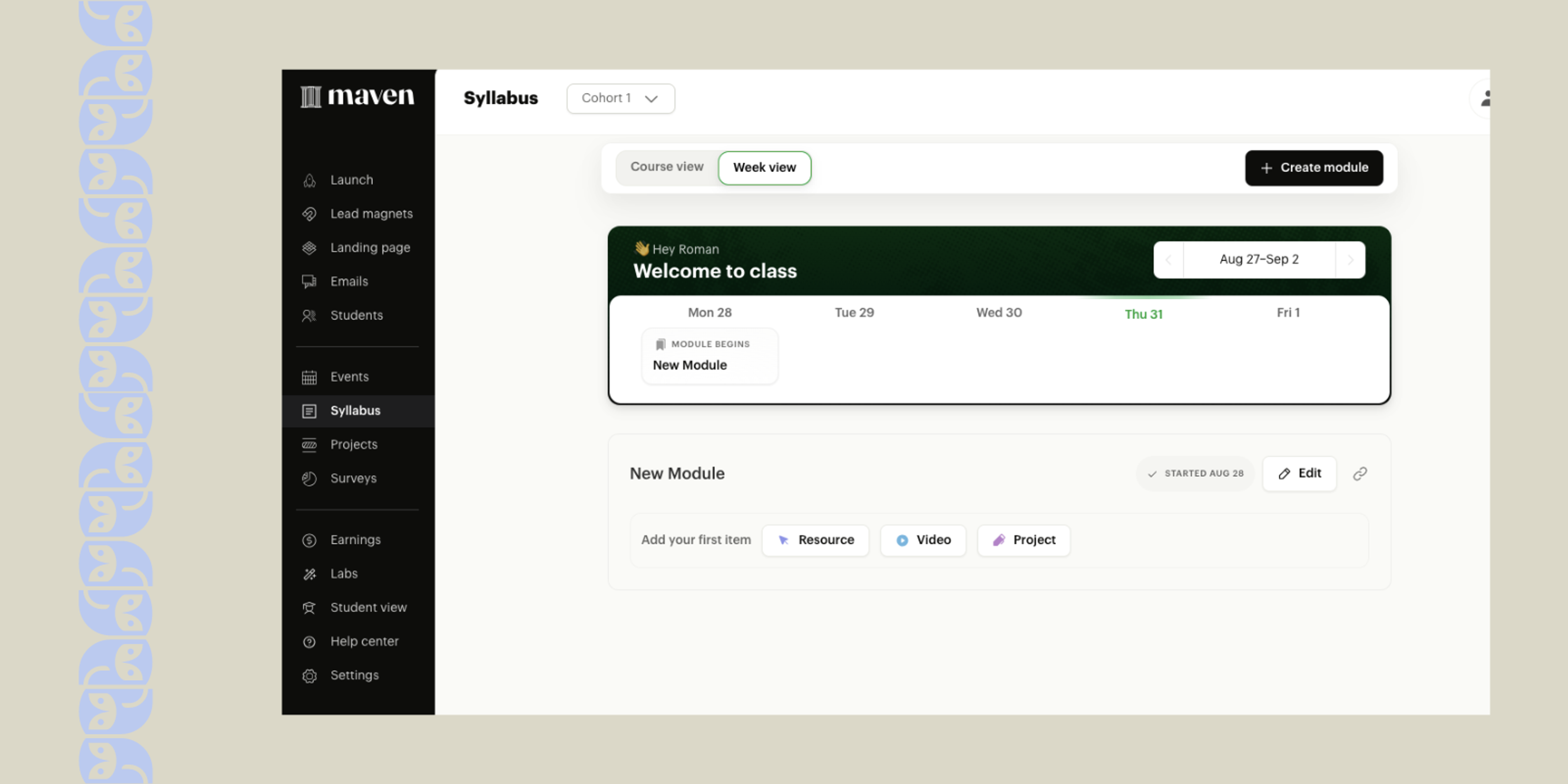Click the Video play icon
1568x784 pixels.
pos(902,541)
